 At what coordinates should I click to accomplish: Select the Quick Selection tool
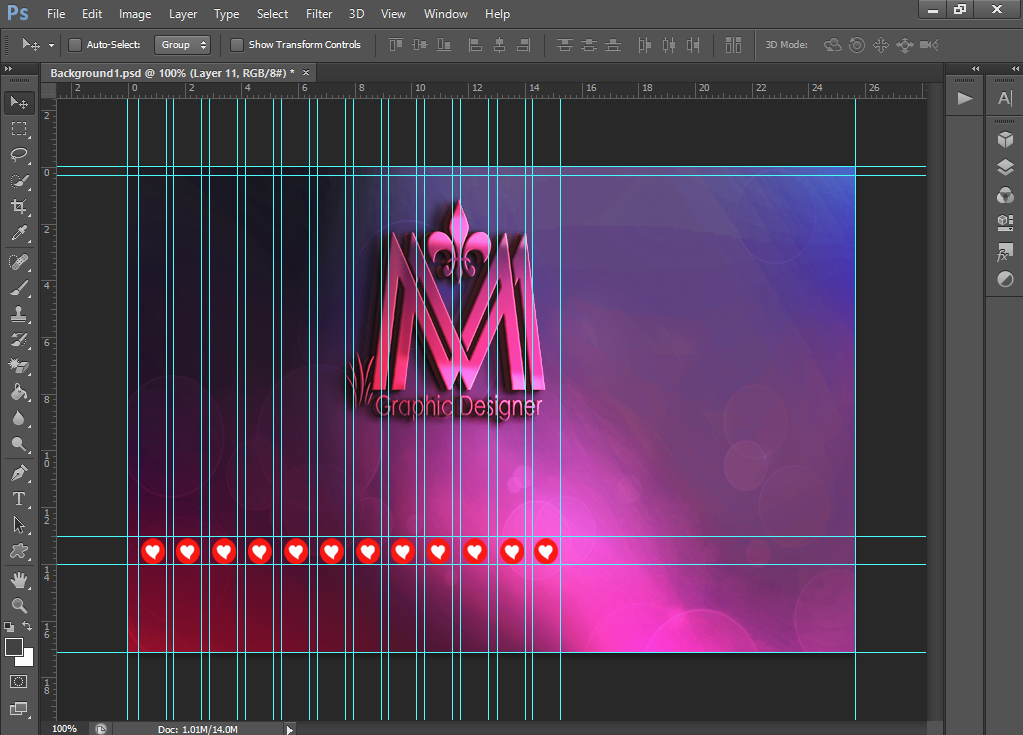pyautogui.click(x=19, y=181)
